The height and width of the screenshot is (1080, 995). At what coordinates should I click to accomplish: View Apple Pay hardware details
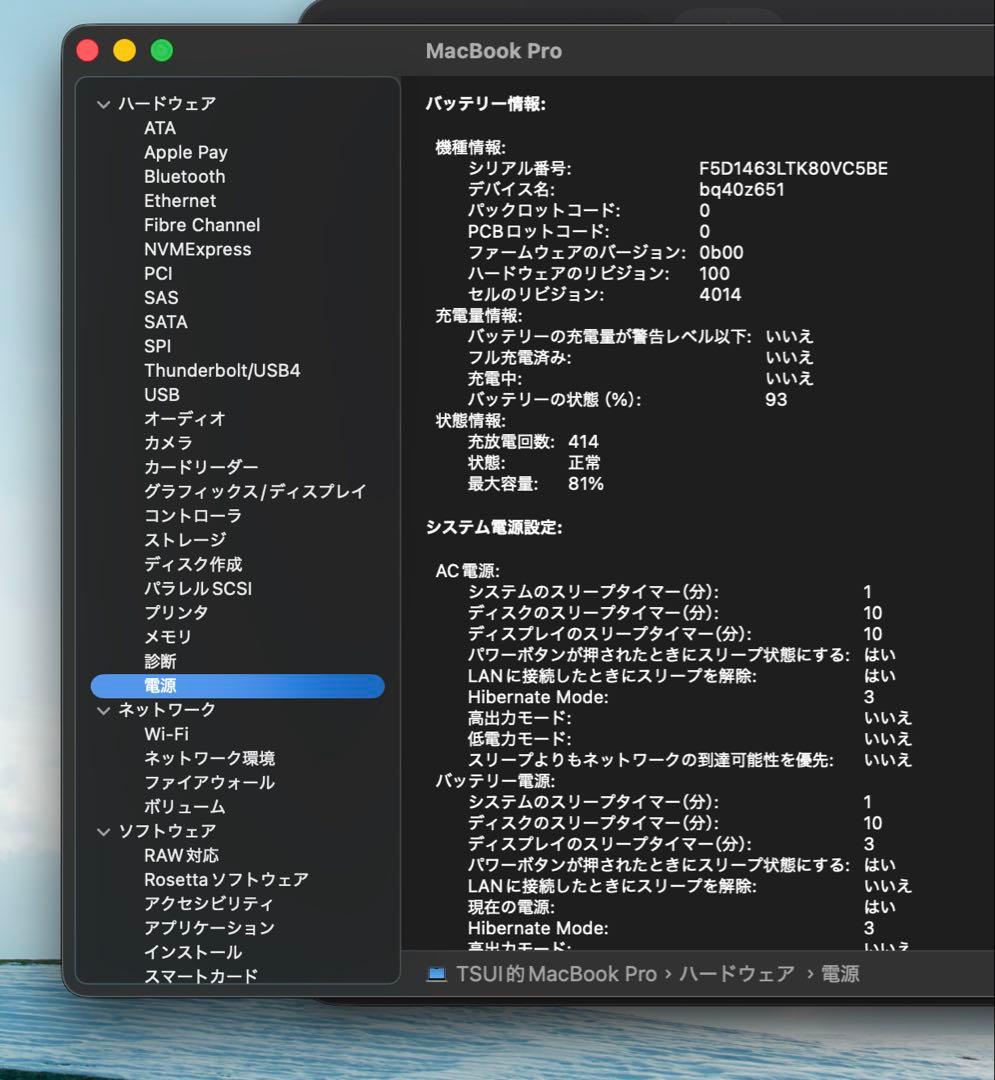pyautogui.click(x=186, y=152)
